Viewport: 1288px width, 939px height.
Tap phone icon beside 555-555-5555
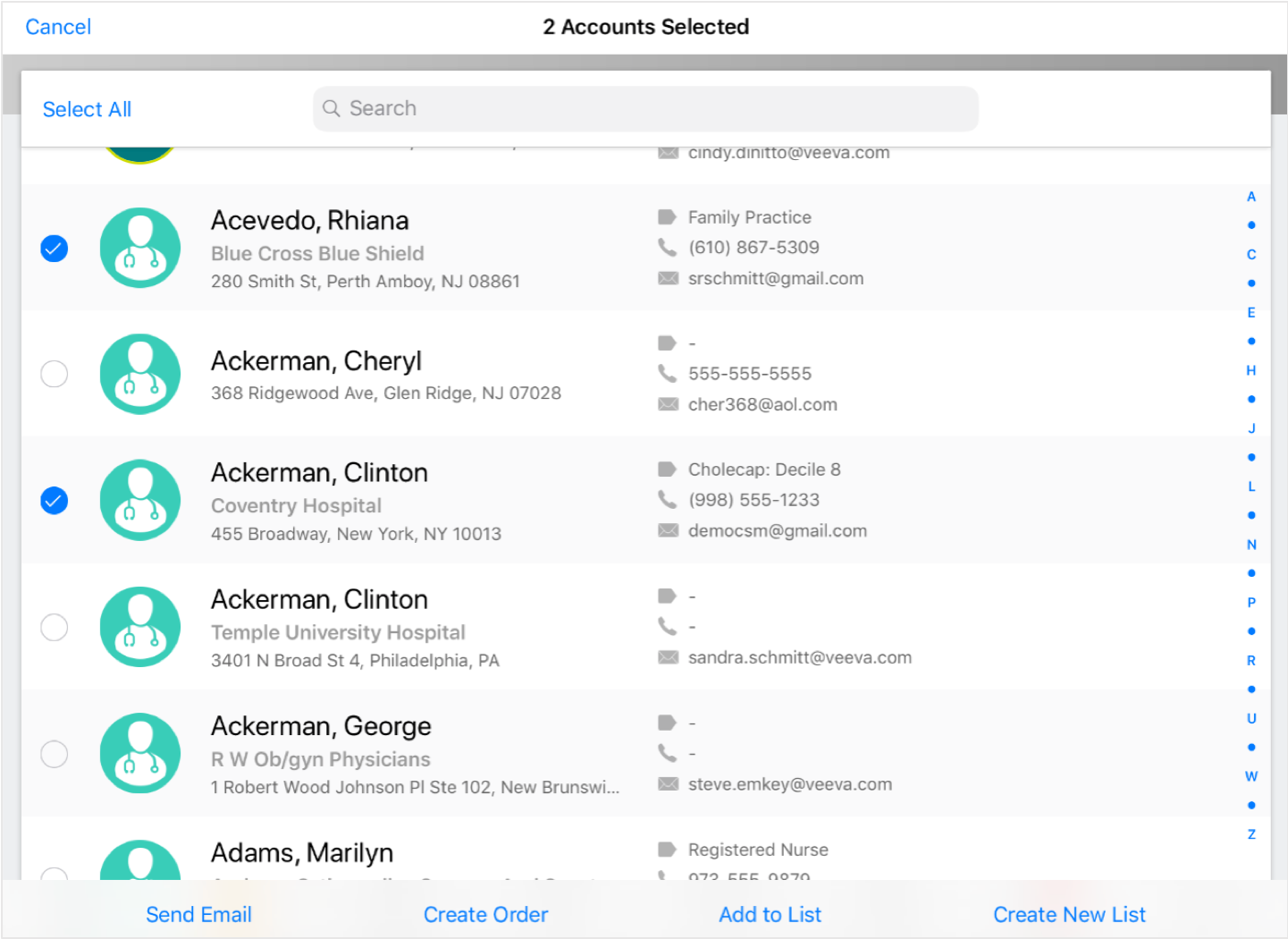pos(667,373)
